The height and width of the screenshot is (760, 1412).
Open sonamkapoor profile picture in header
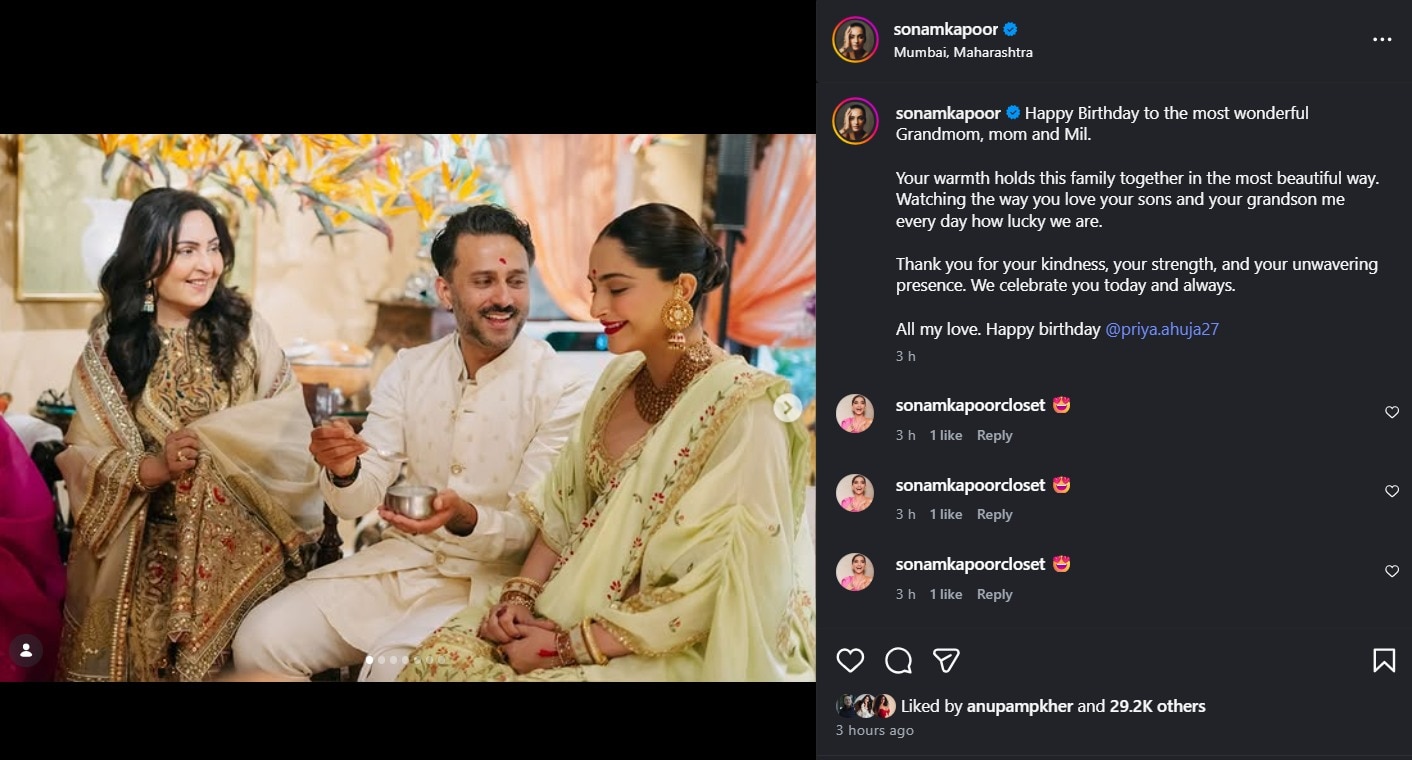[855, 40]
